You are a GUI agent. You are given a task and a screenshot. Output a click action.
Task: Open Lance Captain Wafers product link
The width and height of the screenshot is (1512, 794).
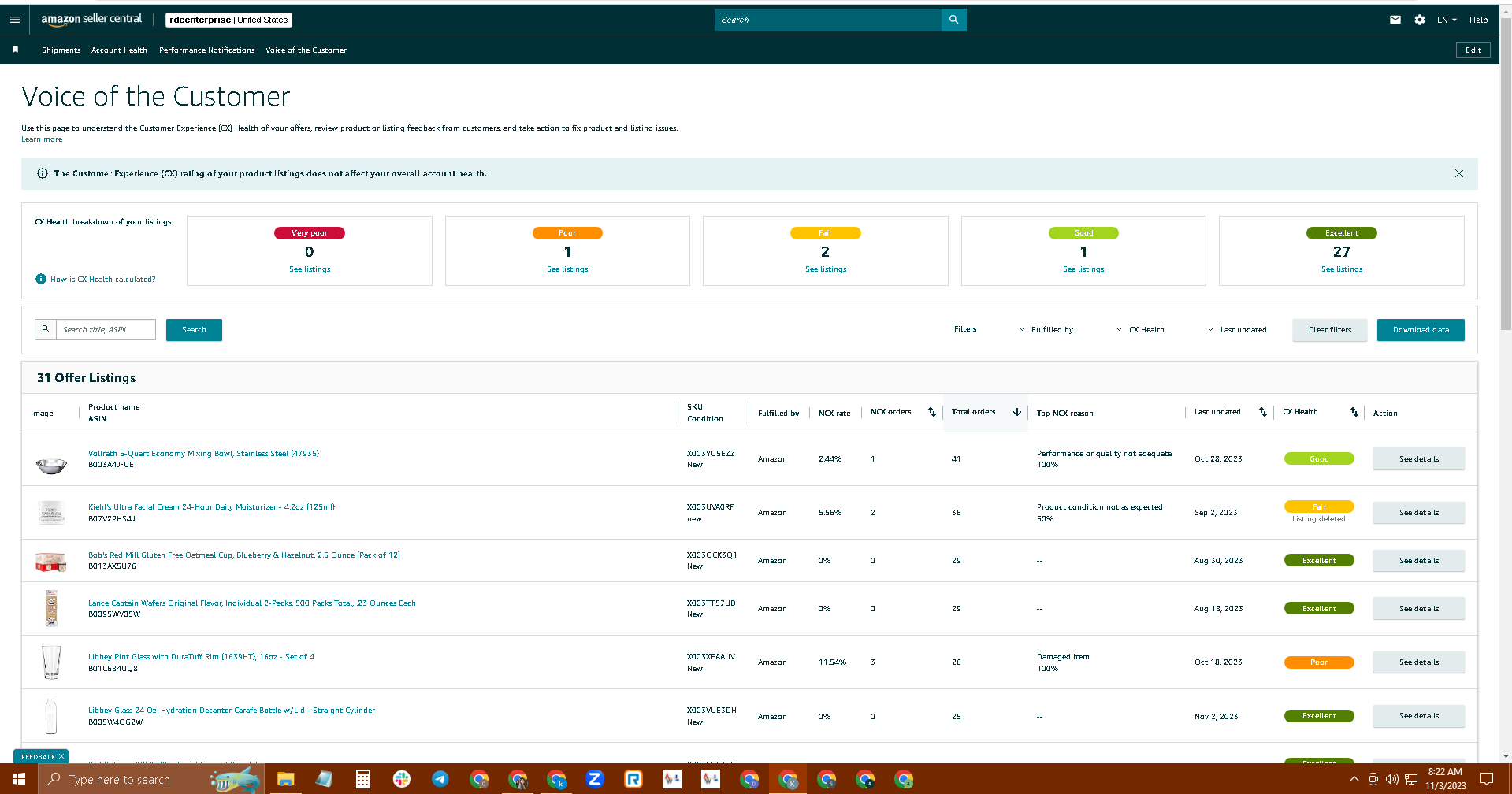(252, 603)
